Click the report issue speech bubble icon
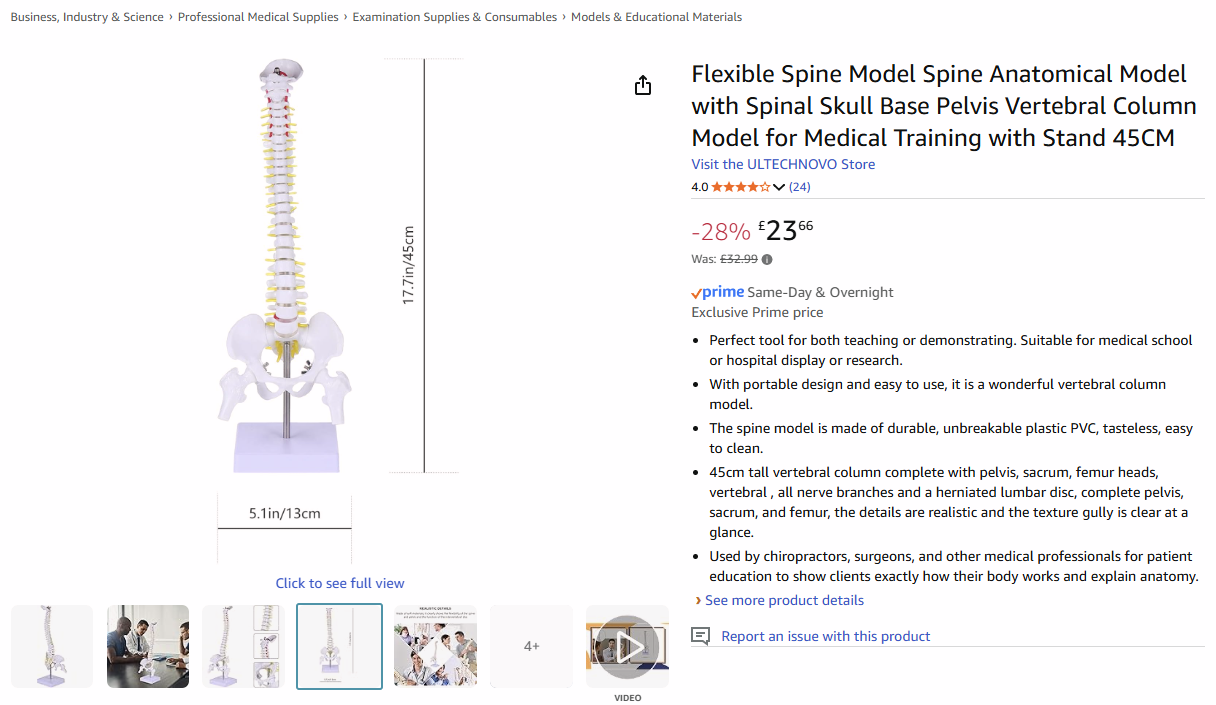The width and height of the screenshot is (1216, 705). coord(702,636)
